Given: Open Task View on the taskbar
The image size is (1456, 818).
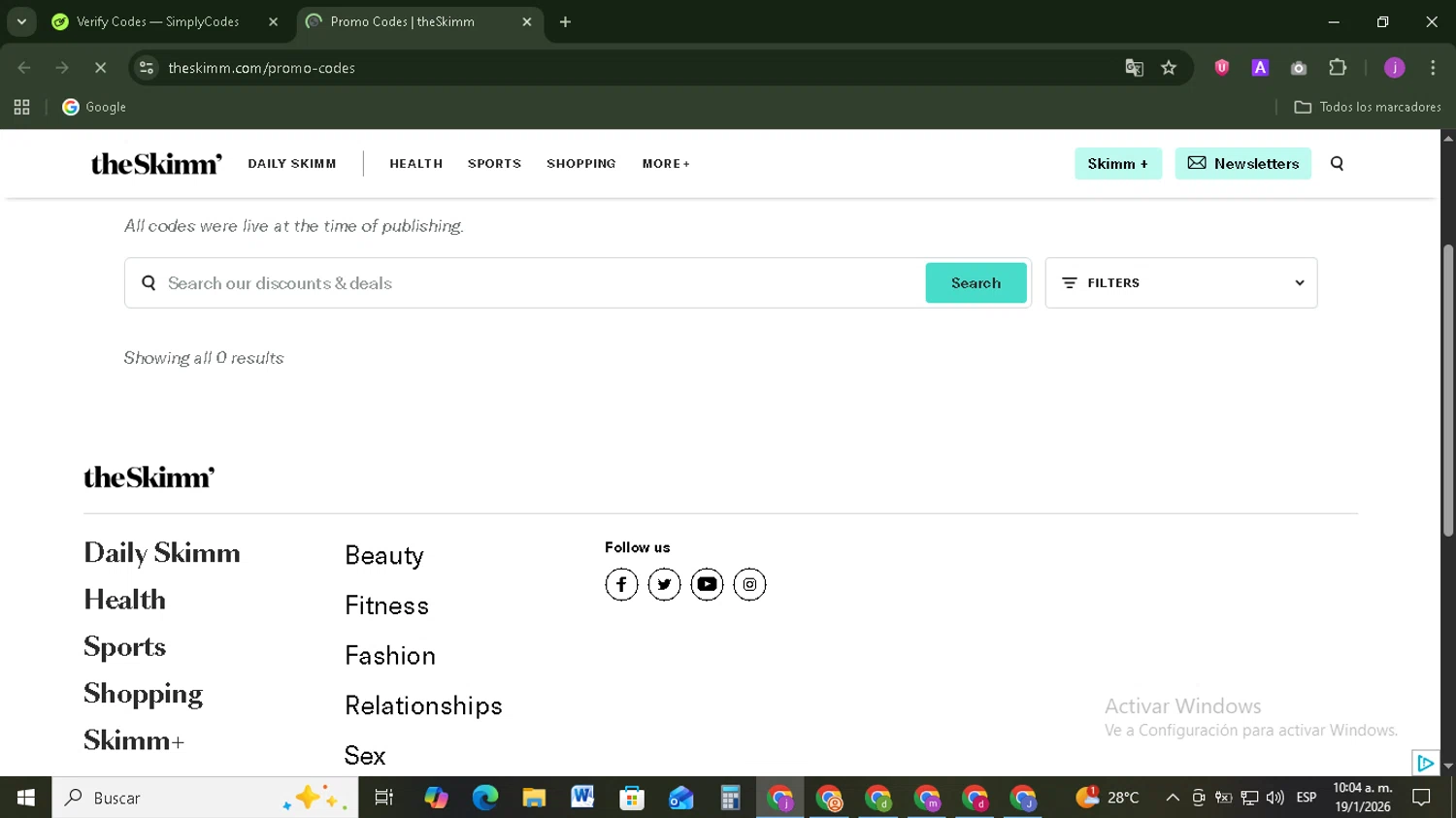Looking at the screenshot, I should pos(384,798).
